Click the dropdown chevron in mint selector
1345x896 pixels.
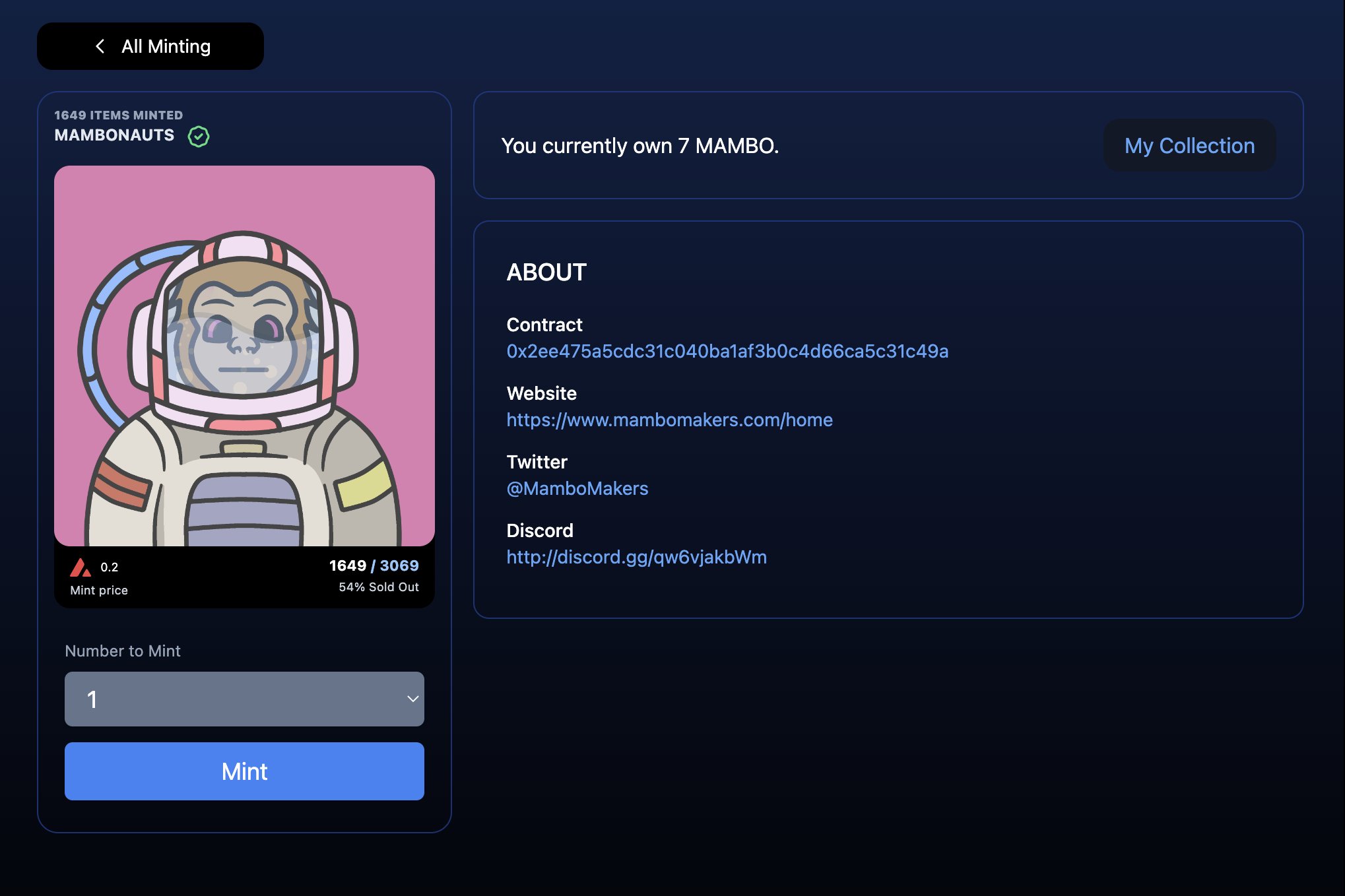(412, 699)
